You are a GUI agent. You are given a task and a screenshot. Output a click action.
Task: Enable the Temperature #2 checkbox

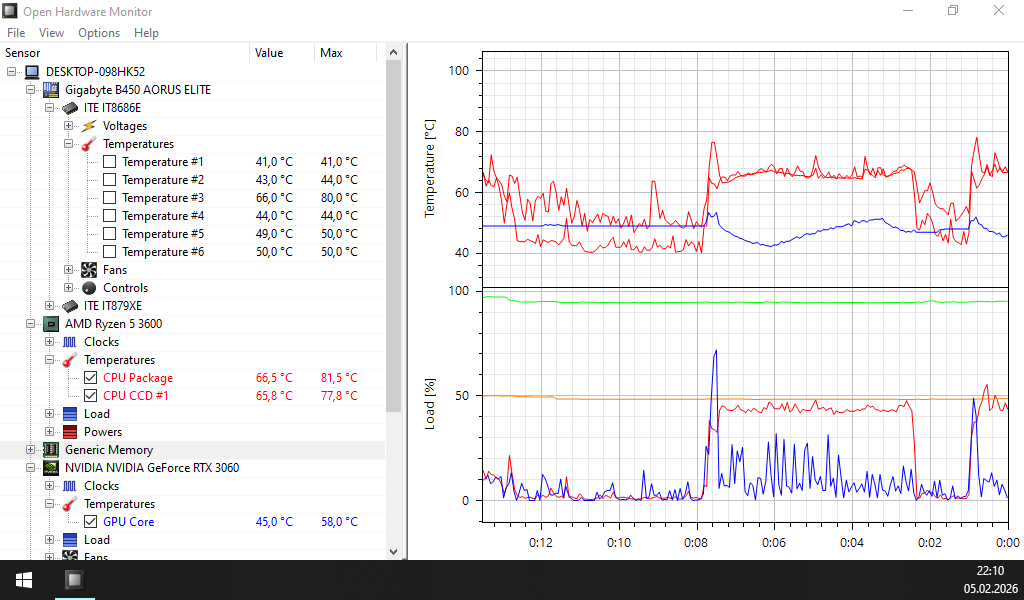pyautogui.click(x=110, y=180)
